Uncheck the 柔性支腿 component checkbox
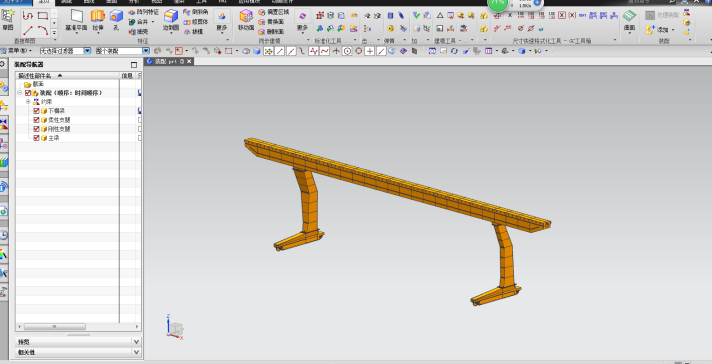The height and width of the screenshot is (364, 712). (x=36, y=120)
